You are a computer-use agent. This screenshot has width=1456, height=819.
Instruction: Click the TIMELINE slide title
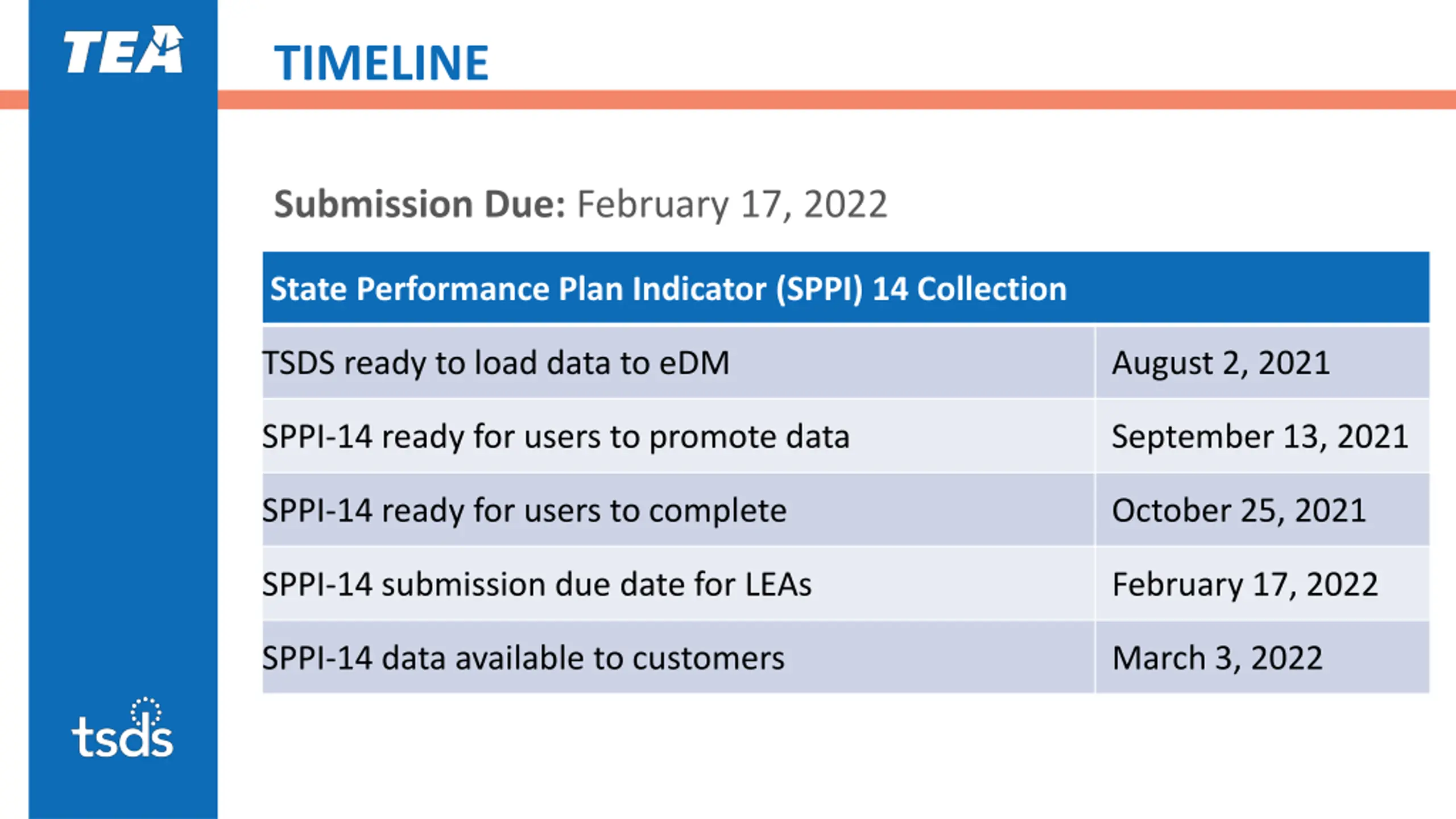pos(381,63)
